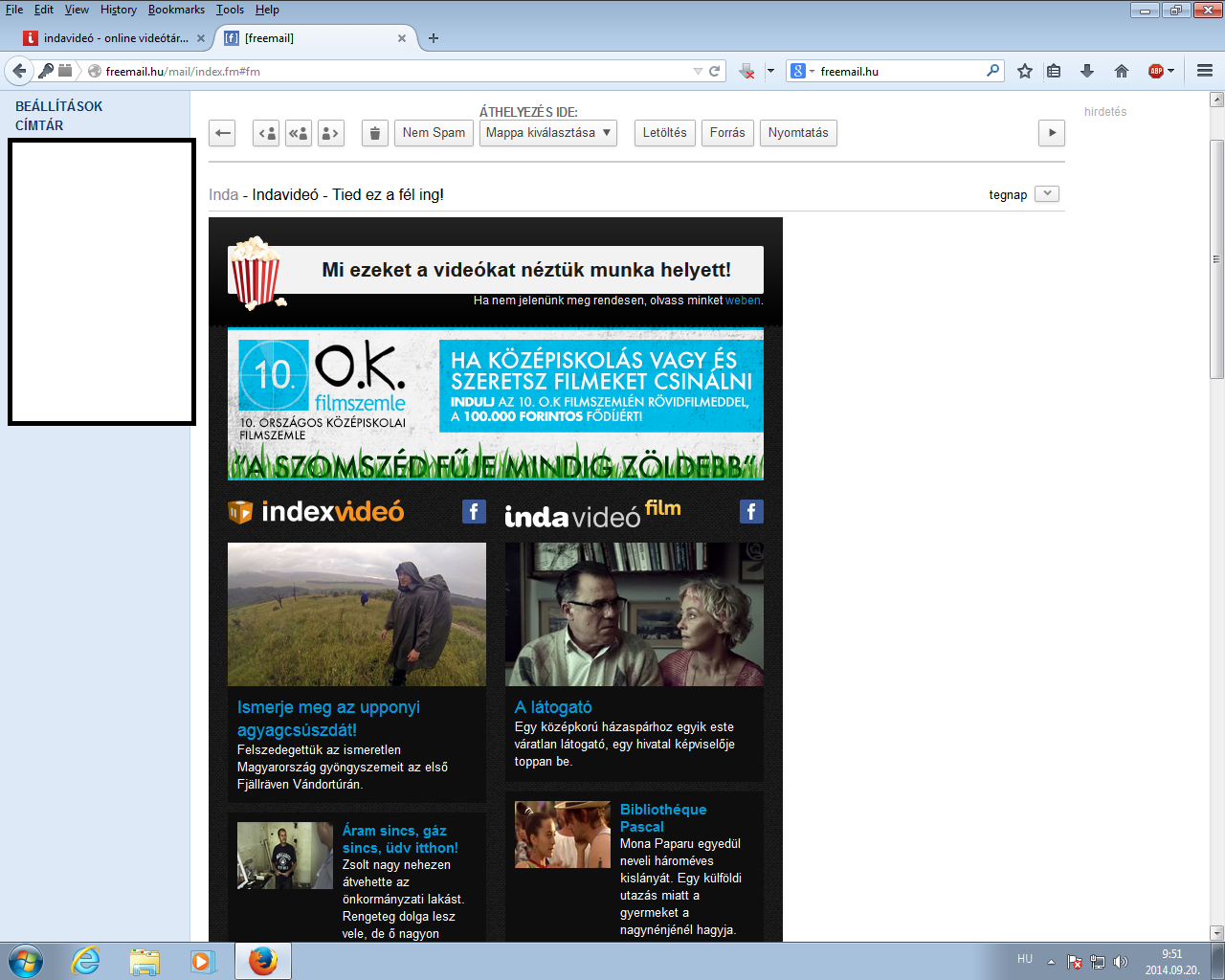Go back with the browser back arrow
Screen dimensions: 1225x980
click(x=19, y=71)
